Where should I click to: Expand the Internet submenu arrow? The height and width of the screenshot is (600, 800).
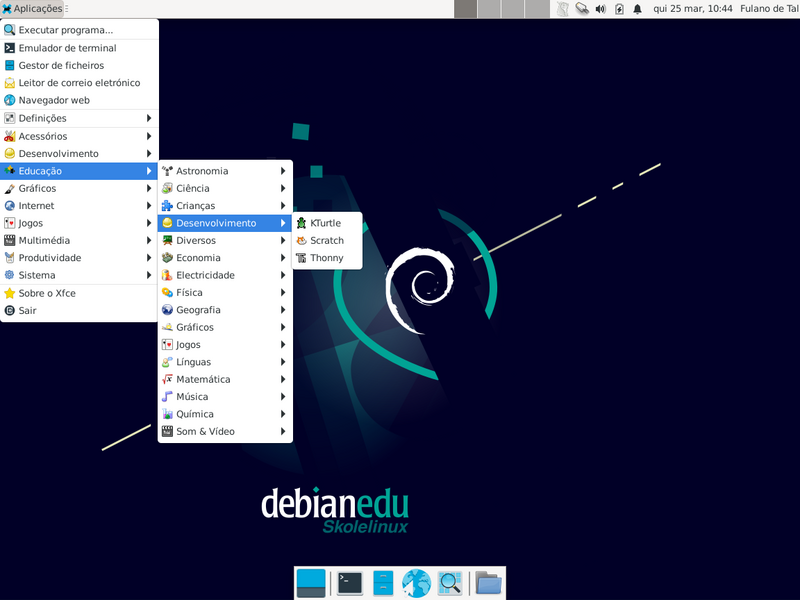pyautogui.click(x=149, y=206)
